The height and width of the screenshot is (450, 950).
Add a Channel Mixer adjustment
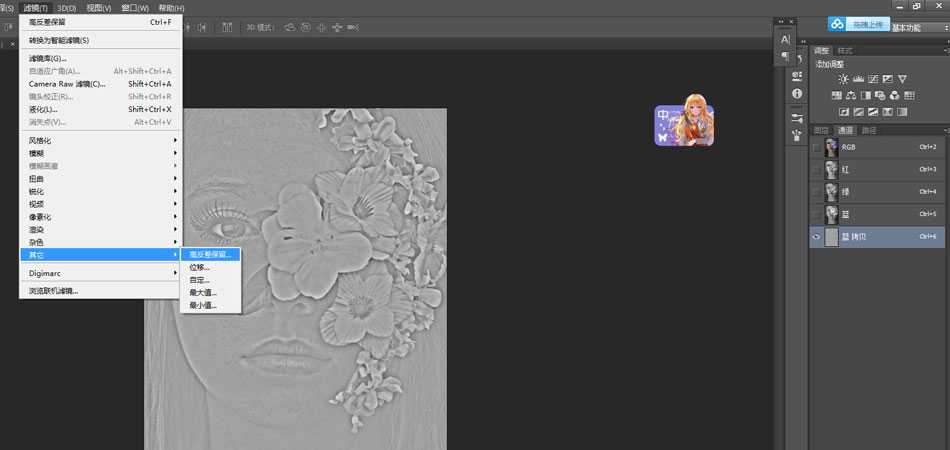click(x=895, y=96)
